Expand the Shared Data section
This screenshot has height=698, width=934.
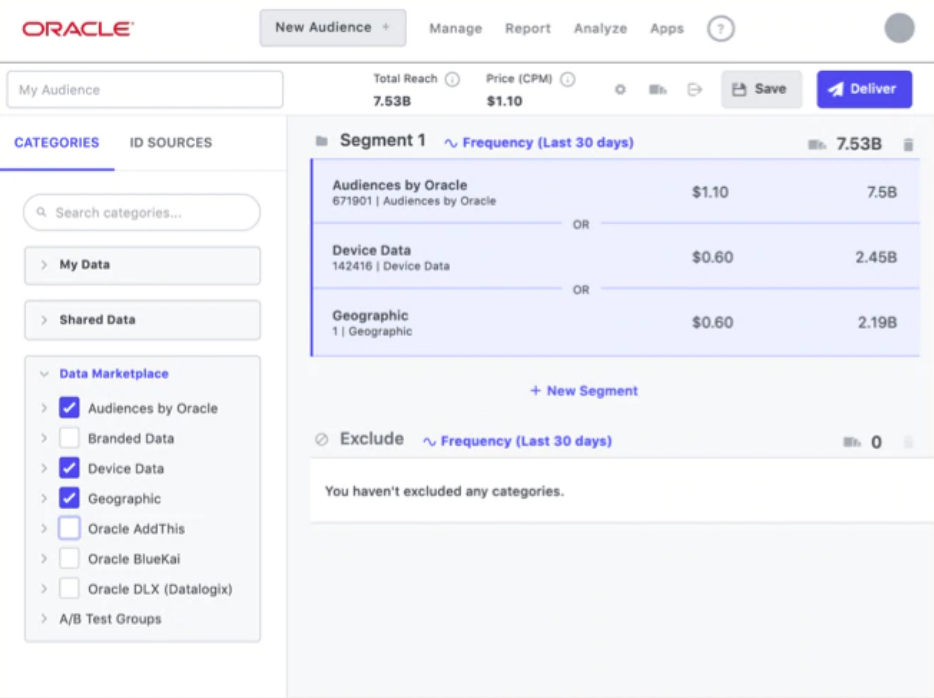click(x=142, y=320)
